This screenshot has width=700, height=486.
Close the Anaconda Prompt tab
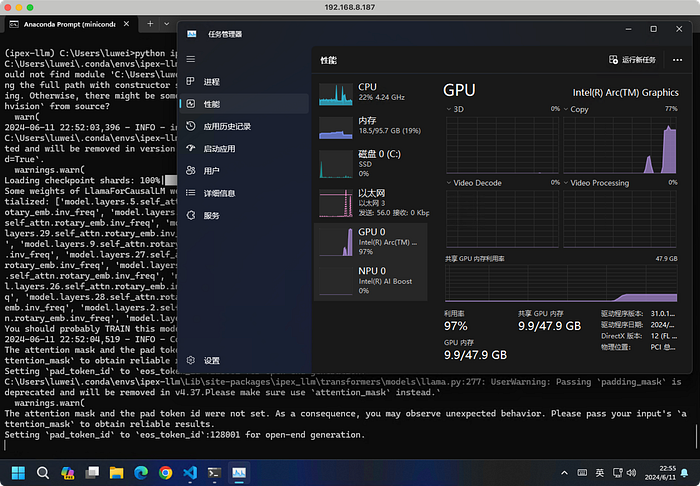(126, 24)
